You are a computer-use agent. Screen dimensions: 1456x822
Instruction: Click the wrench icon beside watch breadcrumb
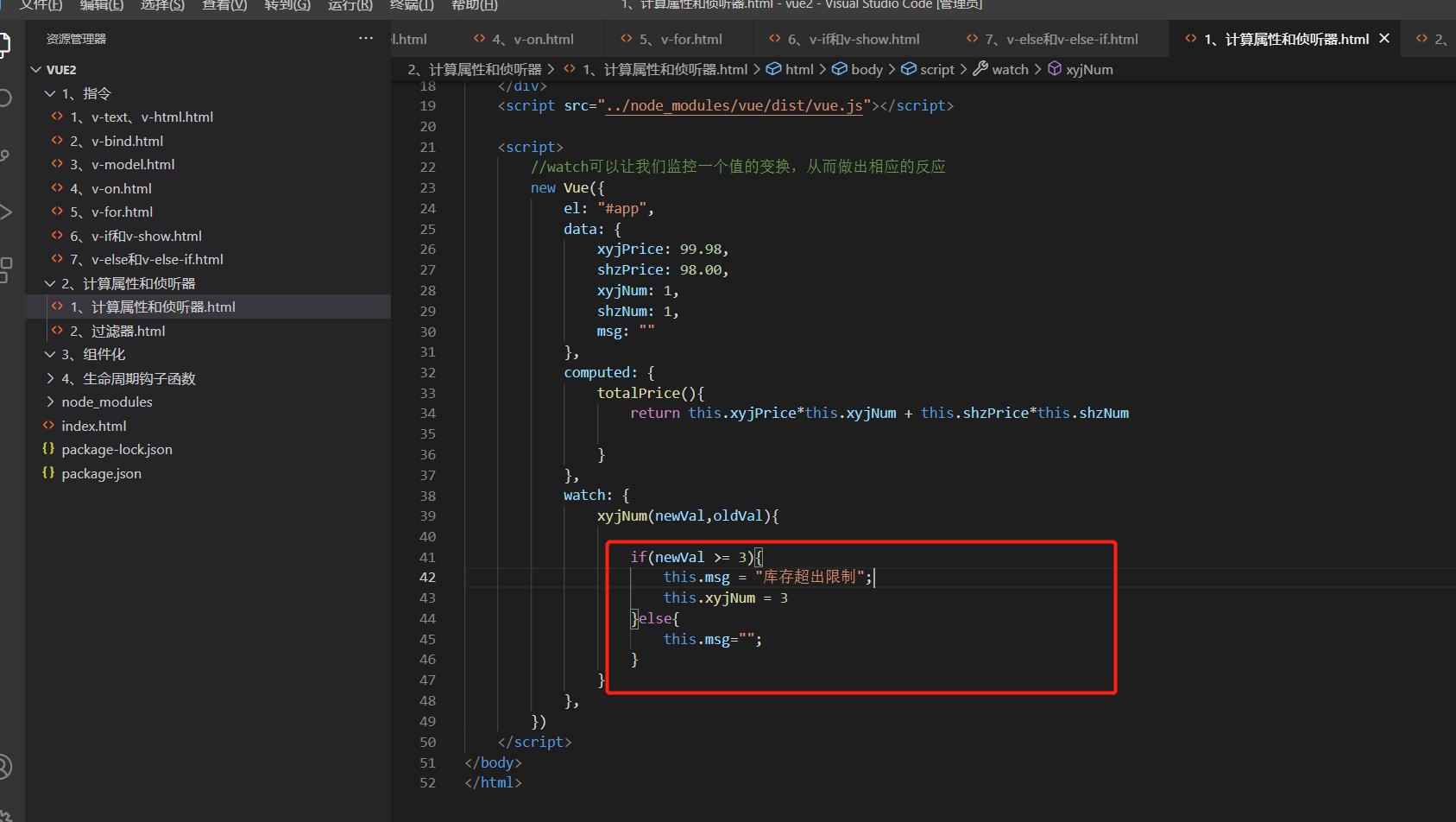[980, 69]
